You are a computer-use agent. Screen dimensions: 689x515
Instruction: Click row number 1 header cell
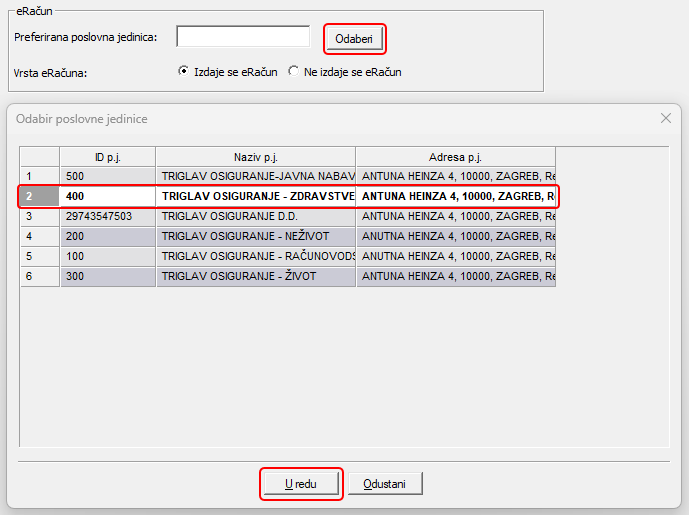pyautogui.click(x=40, y=177)
